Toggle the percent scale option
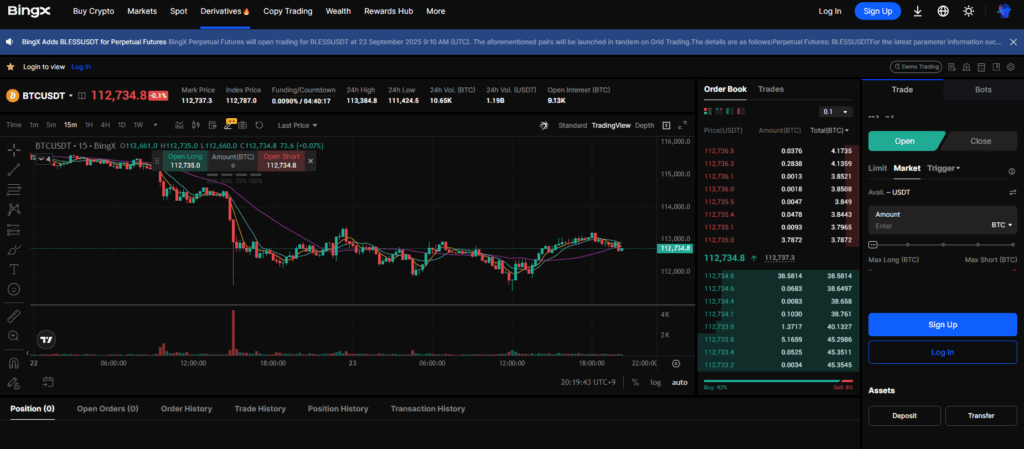 pos(635,382)
